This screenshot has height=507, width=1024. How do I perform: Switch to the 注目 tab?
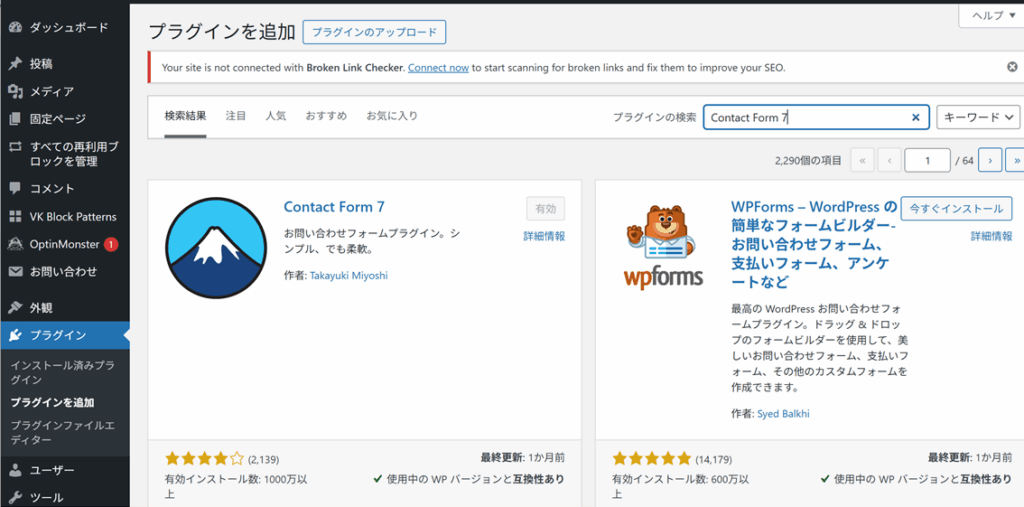(x=236, y=116)
